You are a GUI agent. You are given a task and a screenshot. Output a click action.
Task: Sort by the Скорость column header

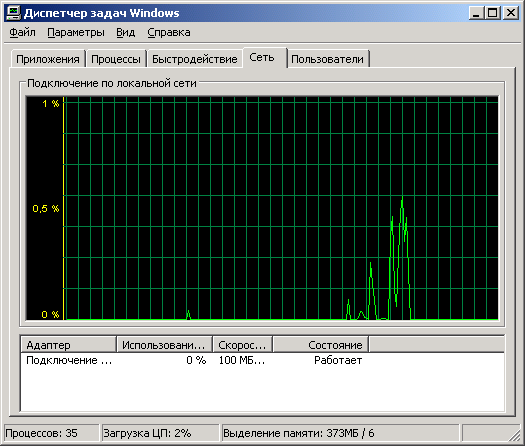(x=242, y=345)
